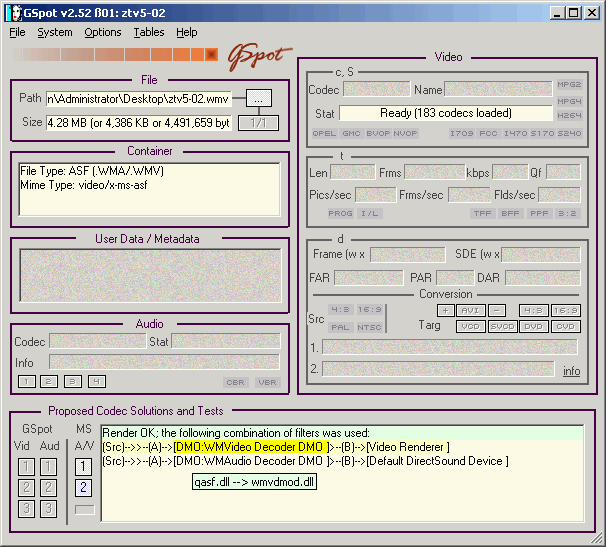The image size is (606, 547).
Task: Click the orange gradient progress bar end block
Action: (x=211, y=55)
